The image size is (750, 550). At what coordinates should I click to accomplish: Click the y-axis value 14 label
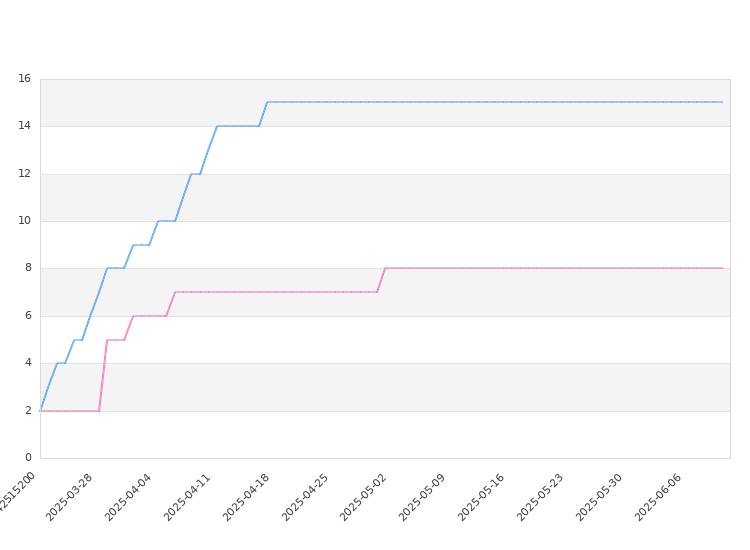[25, 126]
